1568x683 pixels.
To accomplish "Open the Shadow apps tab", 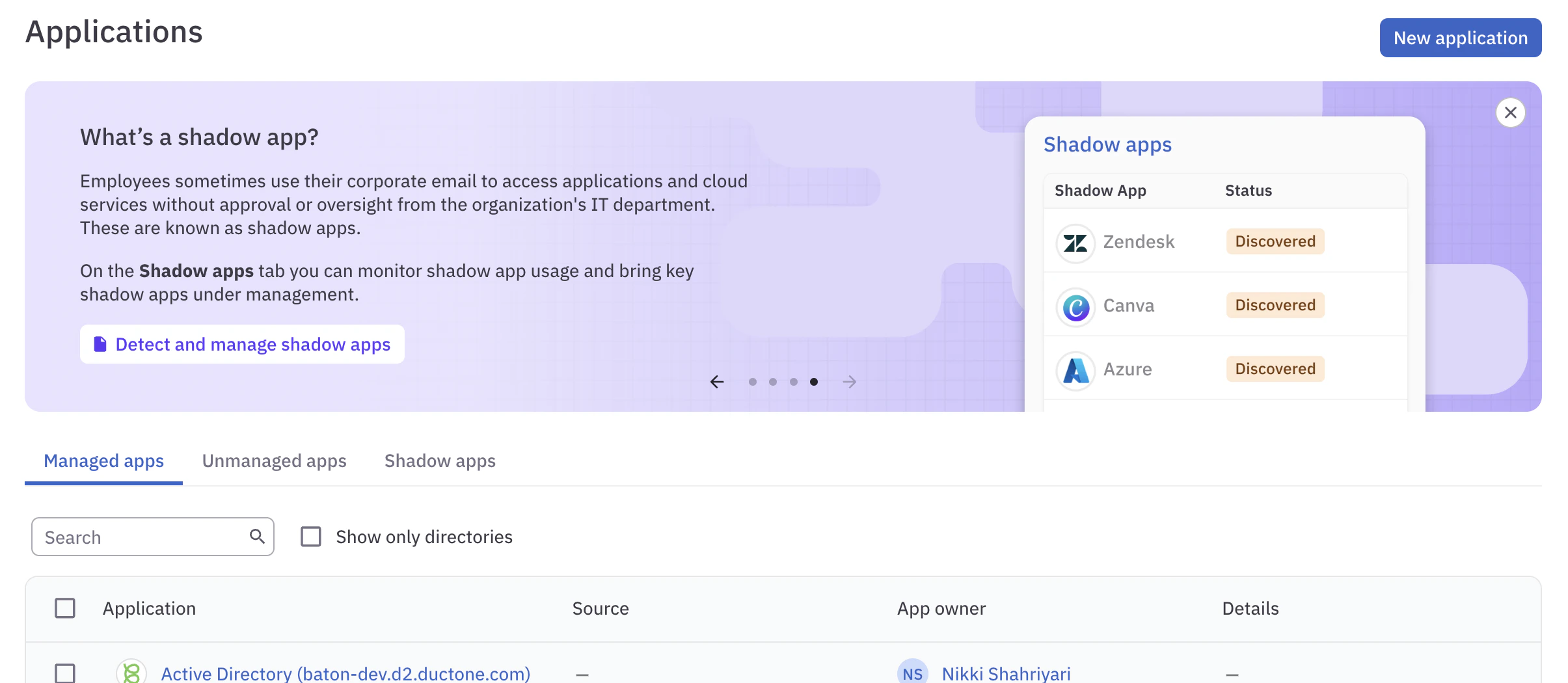I will [x=440, y=461].
